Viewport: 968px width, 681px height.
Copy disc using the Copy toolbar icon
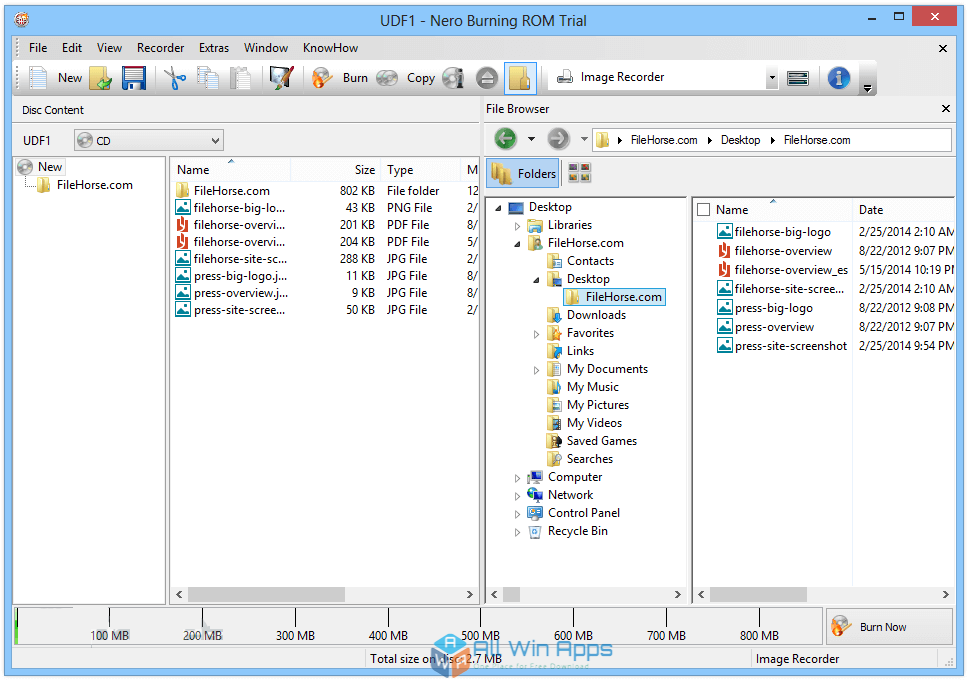click(x=387, y=78)
